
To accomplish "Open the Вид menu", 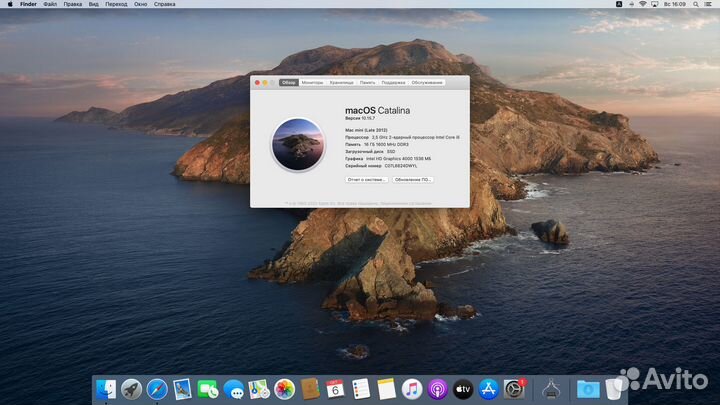I will tap(93, 4).
